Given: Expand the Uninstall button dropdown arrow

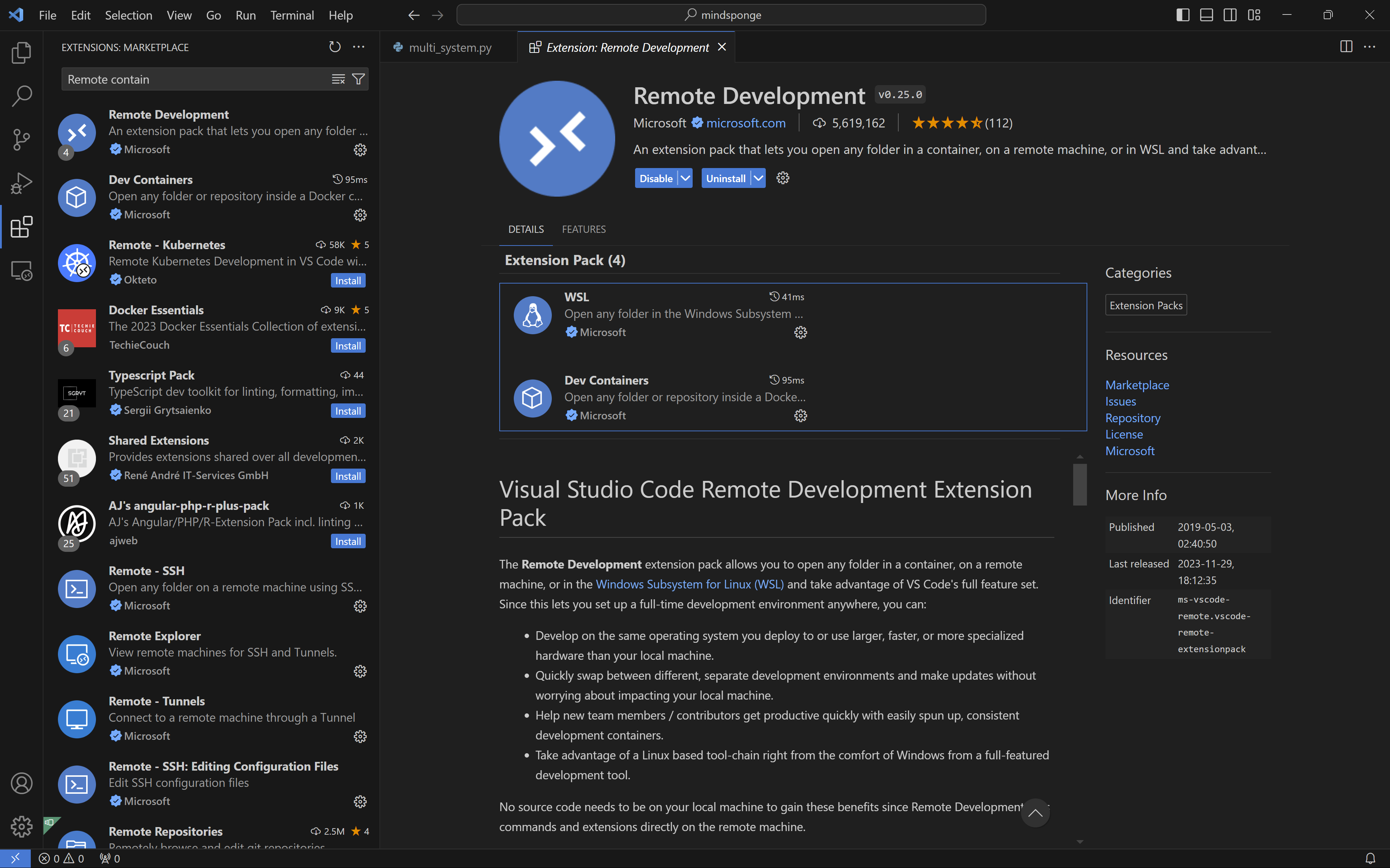Looking at the screenshot, I should point(758,179).
